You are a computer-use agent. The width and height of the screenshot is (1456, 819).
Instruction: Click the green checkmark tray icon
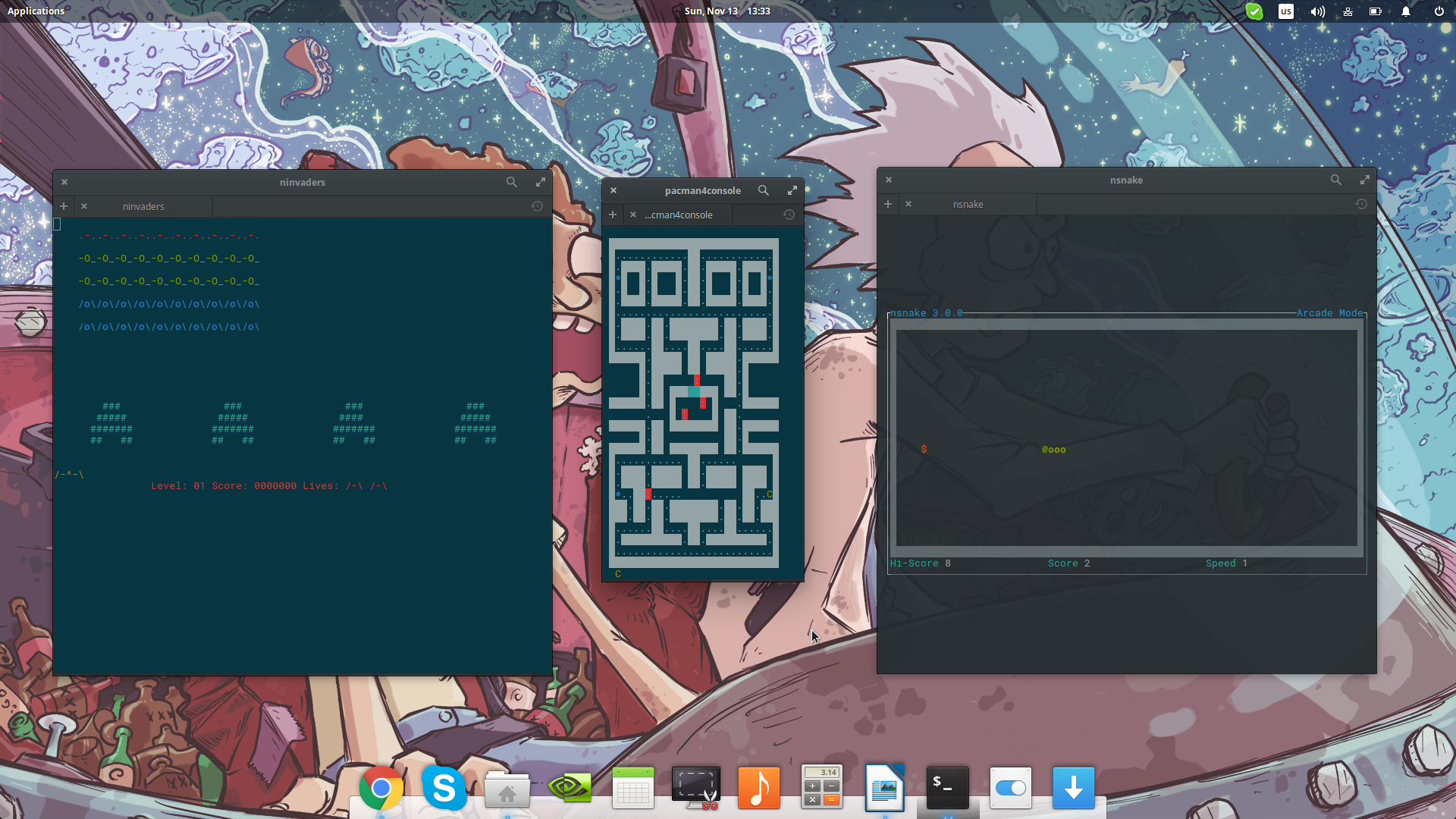pos(1254,11)
